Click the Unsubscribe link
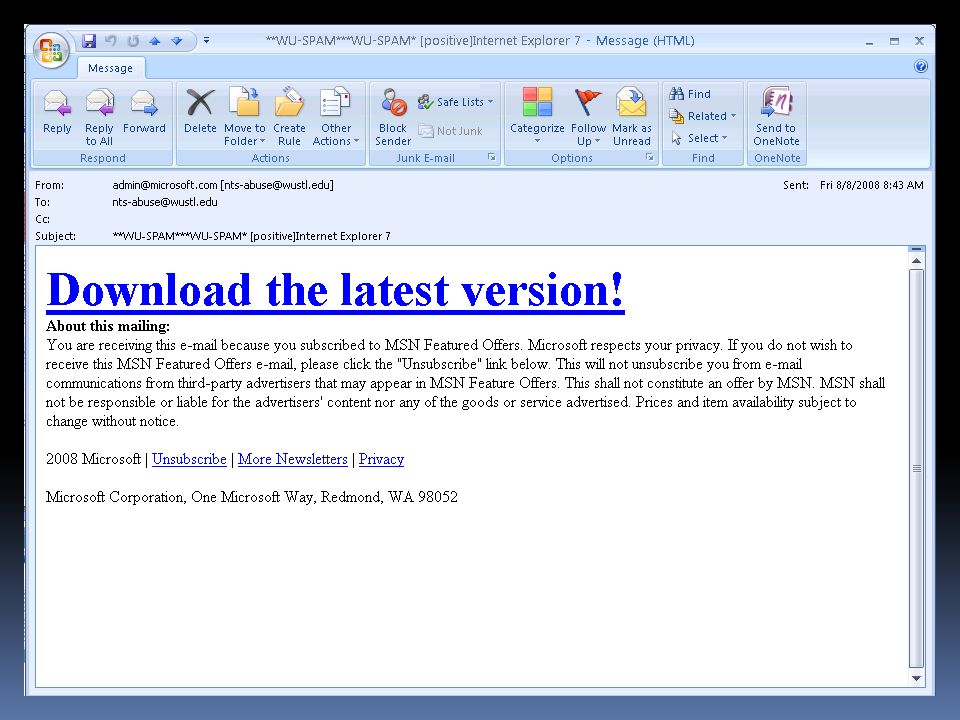Image resolution: width=960 pixels, height=720 pixels. tap(189, 459)
